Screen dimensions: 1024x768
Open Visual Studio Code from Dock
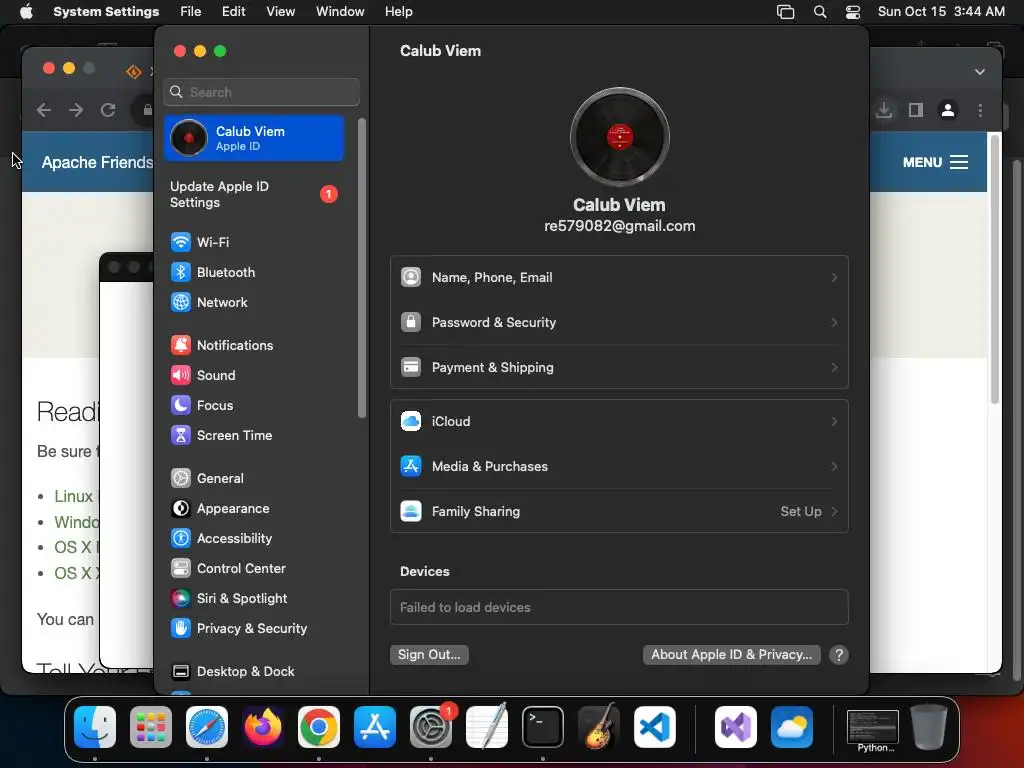click(x=655, y=727)
